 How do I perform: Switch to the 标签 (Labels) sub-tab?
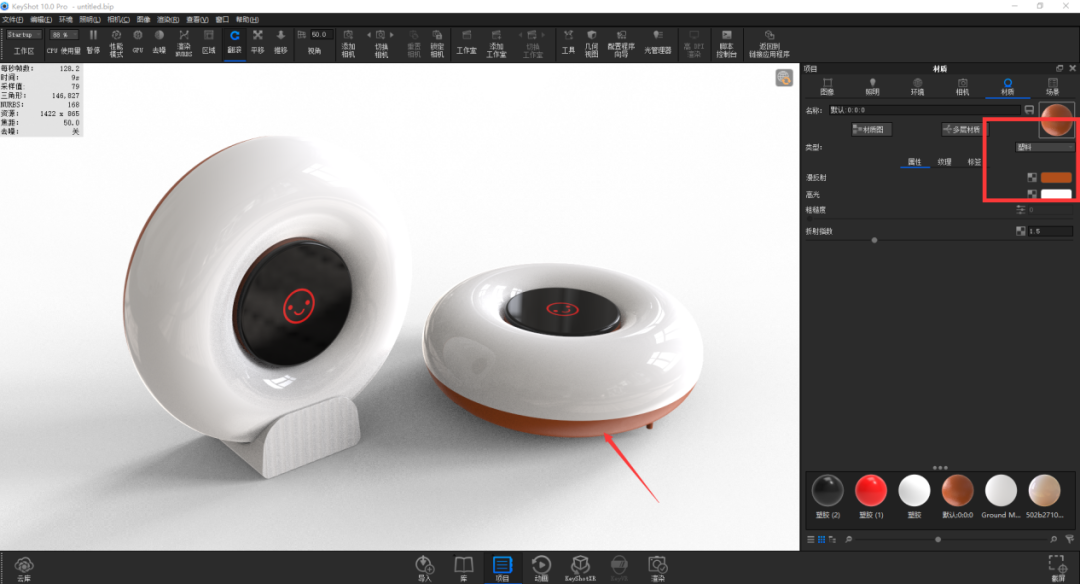(974, 162)
